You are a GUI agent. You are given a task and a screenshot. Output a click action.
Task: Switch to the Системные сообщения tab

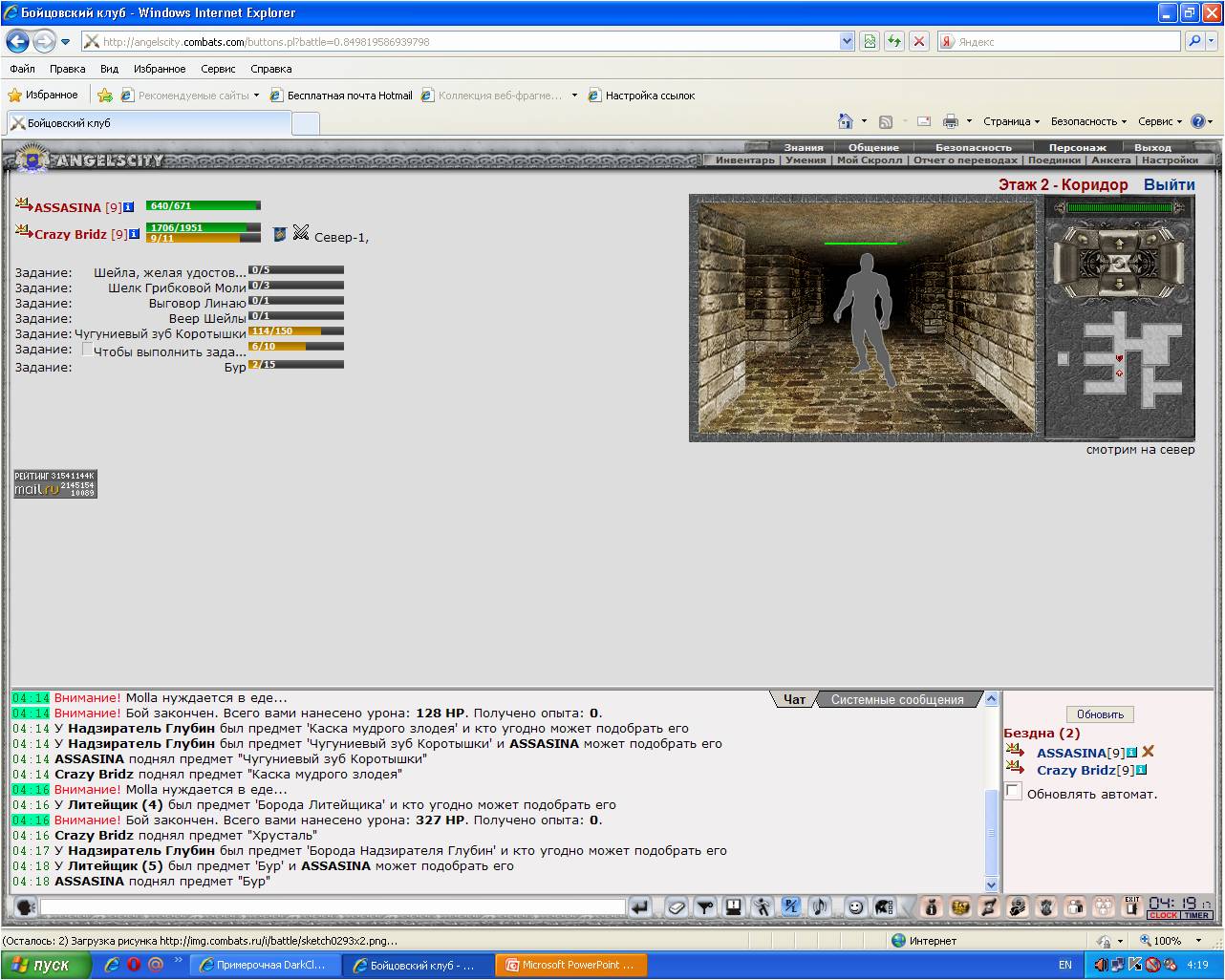[897, 699]
